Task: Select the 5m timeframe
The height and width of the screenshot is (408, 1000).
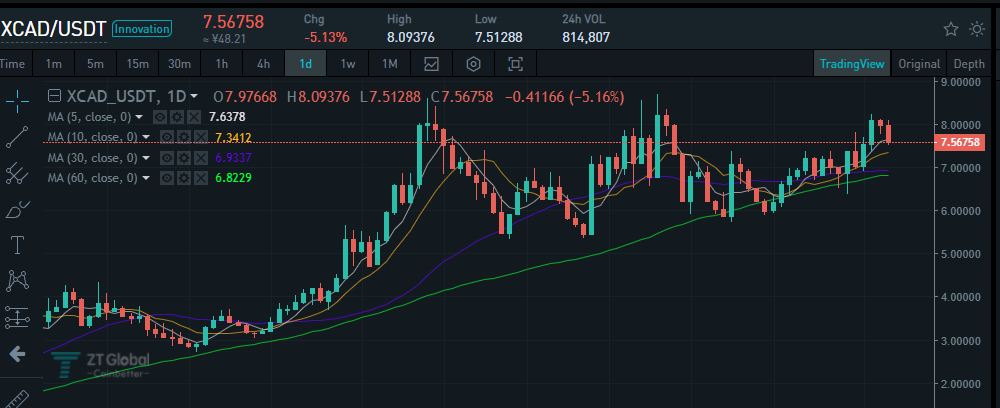Action: point(95,64)
